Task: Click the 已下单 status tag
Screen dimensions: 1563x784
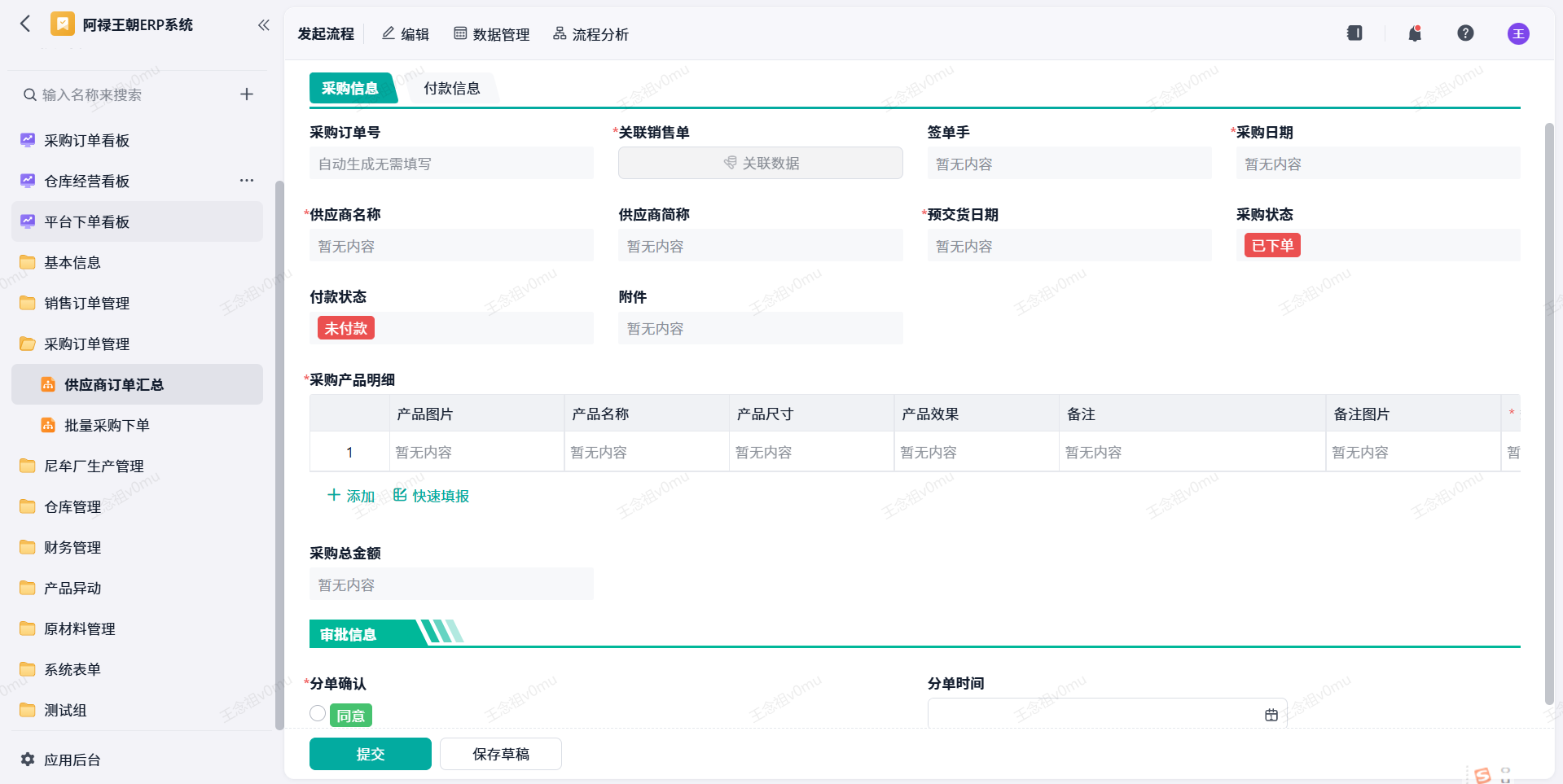Action: 1272,245
